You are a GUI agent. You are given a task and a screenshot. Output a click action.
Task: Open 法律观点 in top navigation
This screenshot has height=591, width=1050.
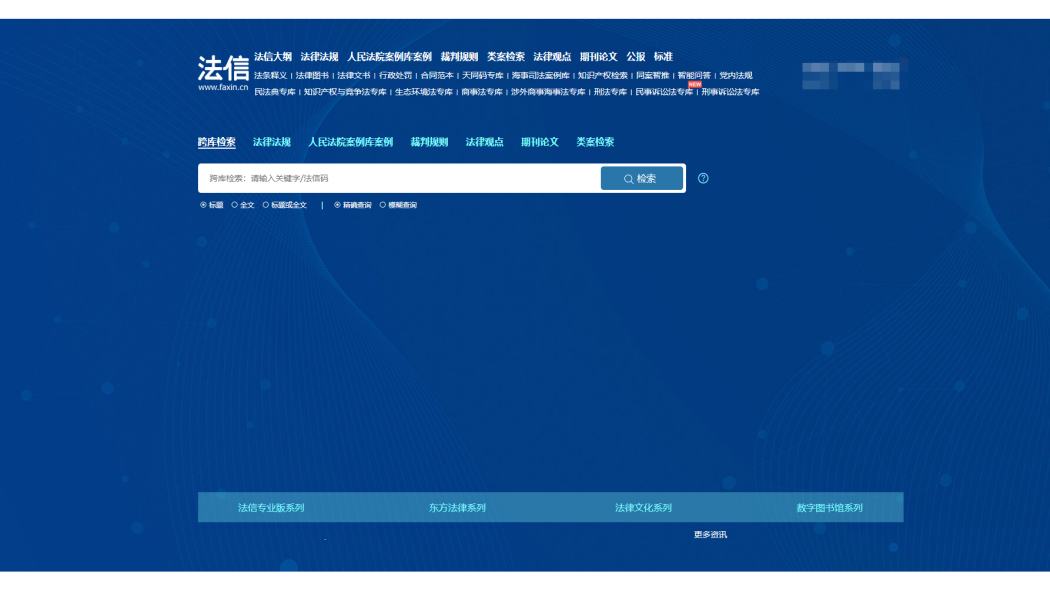click(x=552, y=57)
